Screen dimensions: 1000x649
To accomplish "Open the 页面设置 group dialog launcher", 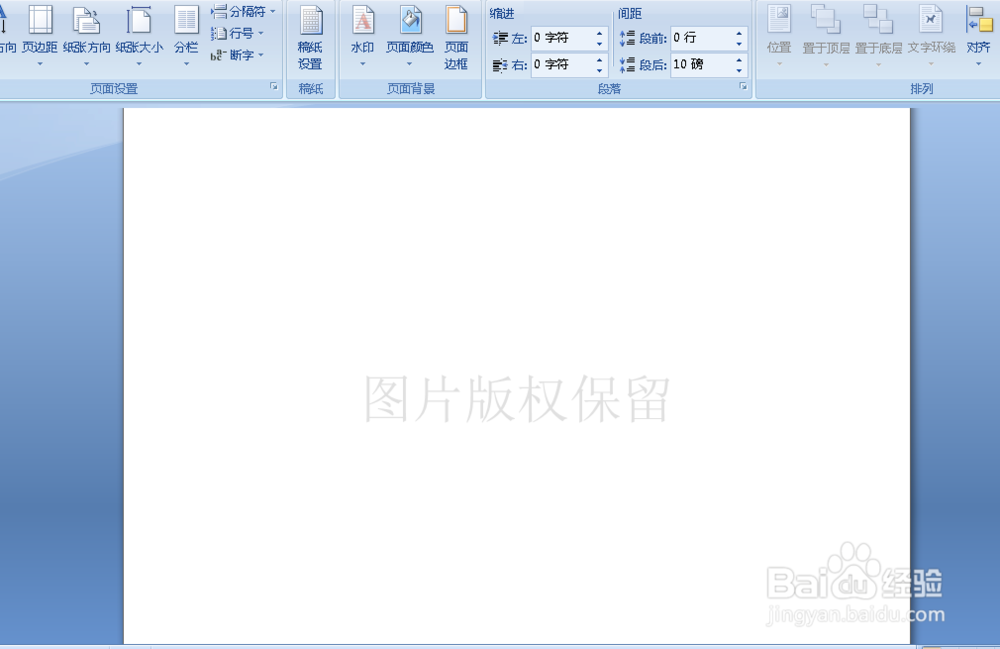I will (274, 88).
